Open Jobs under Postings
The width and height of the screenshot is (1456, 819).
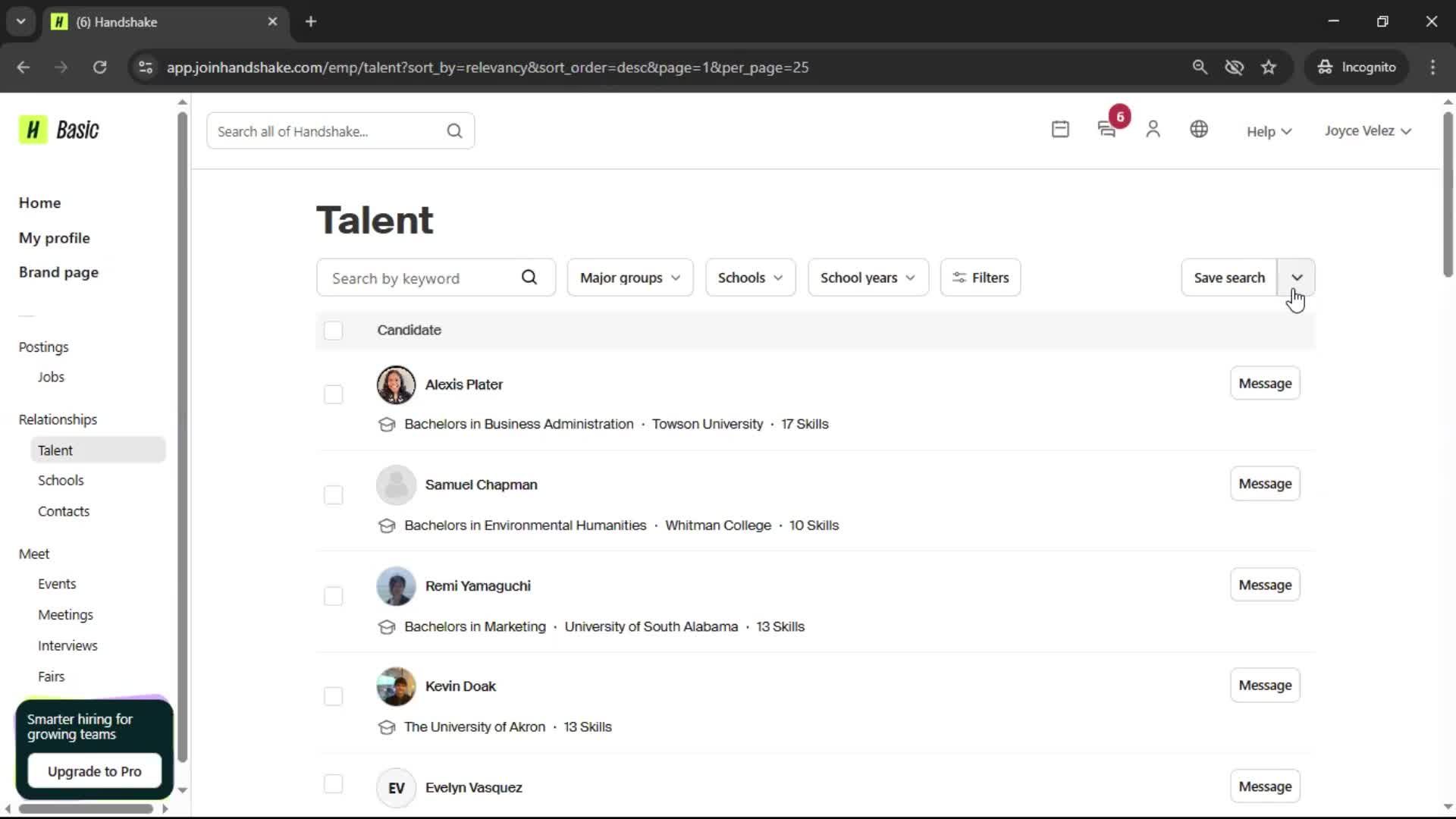[51, 377]
